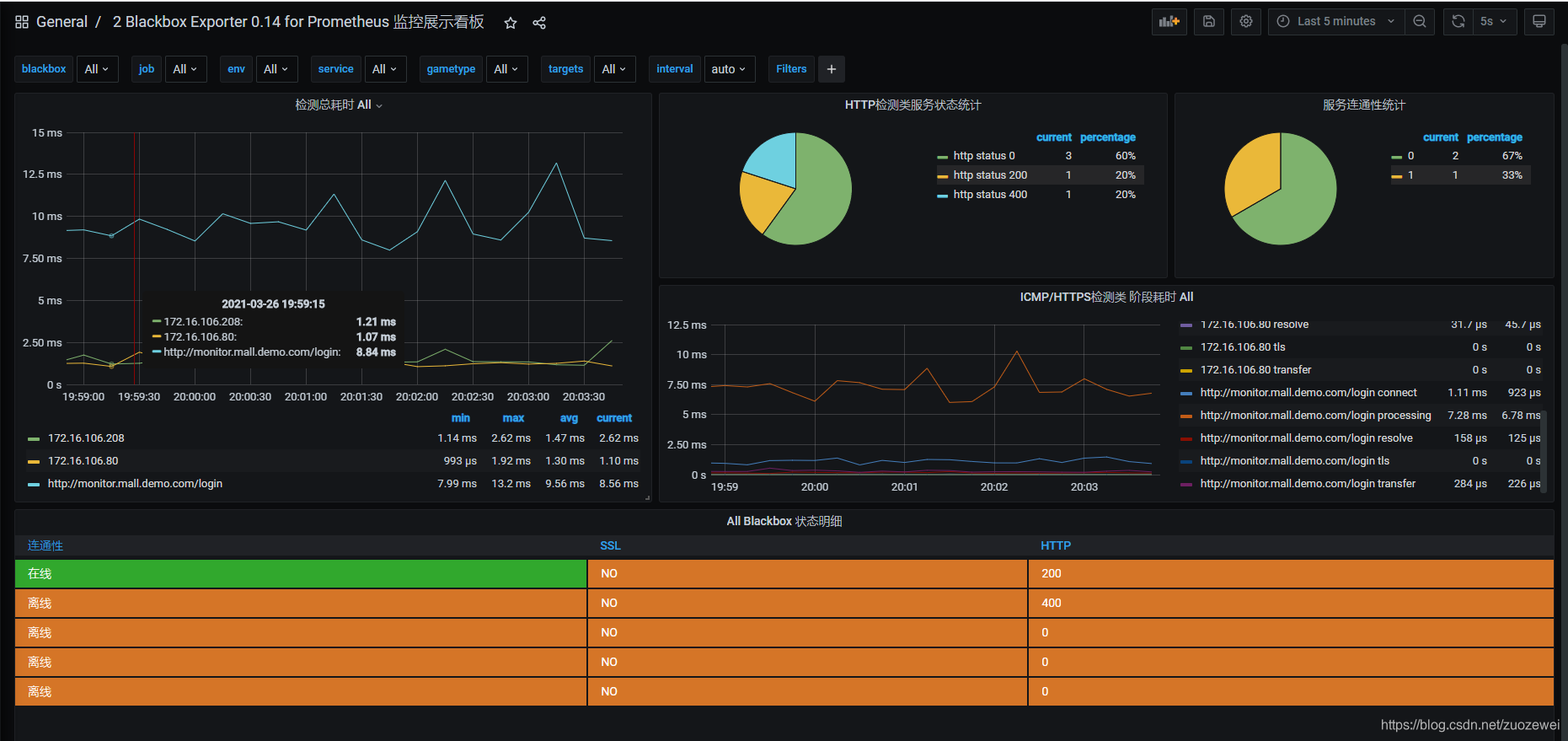Expand the targets variable dropdown

point(615,69)
